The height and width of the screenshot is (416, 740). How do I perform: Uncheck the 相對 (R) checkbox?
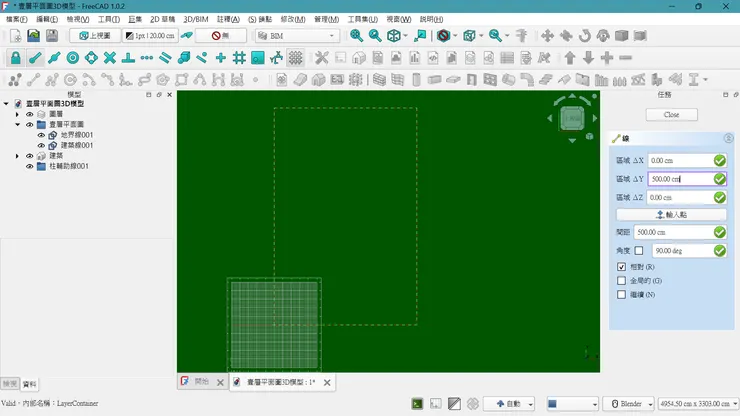click(622, 267)
